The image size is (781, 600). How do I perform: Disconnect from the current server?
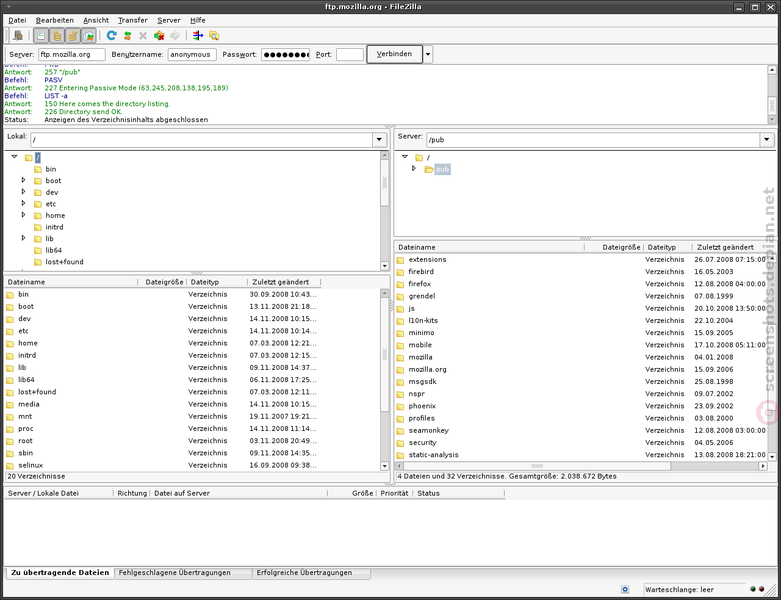159,35
